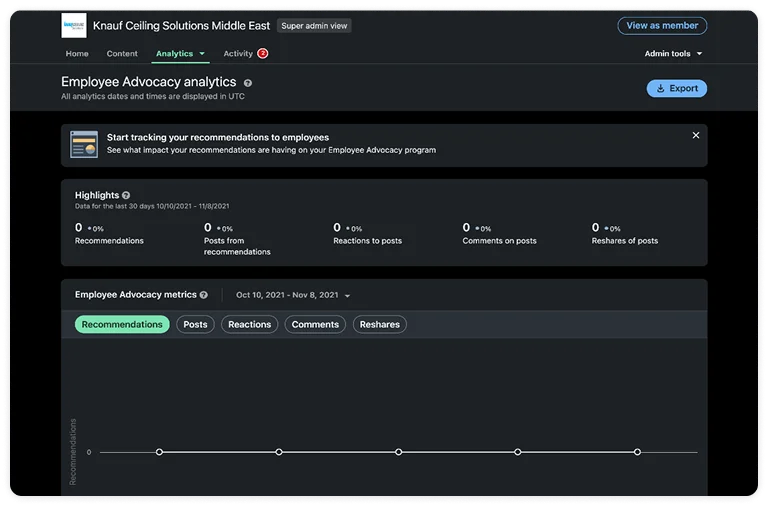
Task: Click the Comments on posts stat
Action: point(500,234)
